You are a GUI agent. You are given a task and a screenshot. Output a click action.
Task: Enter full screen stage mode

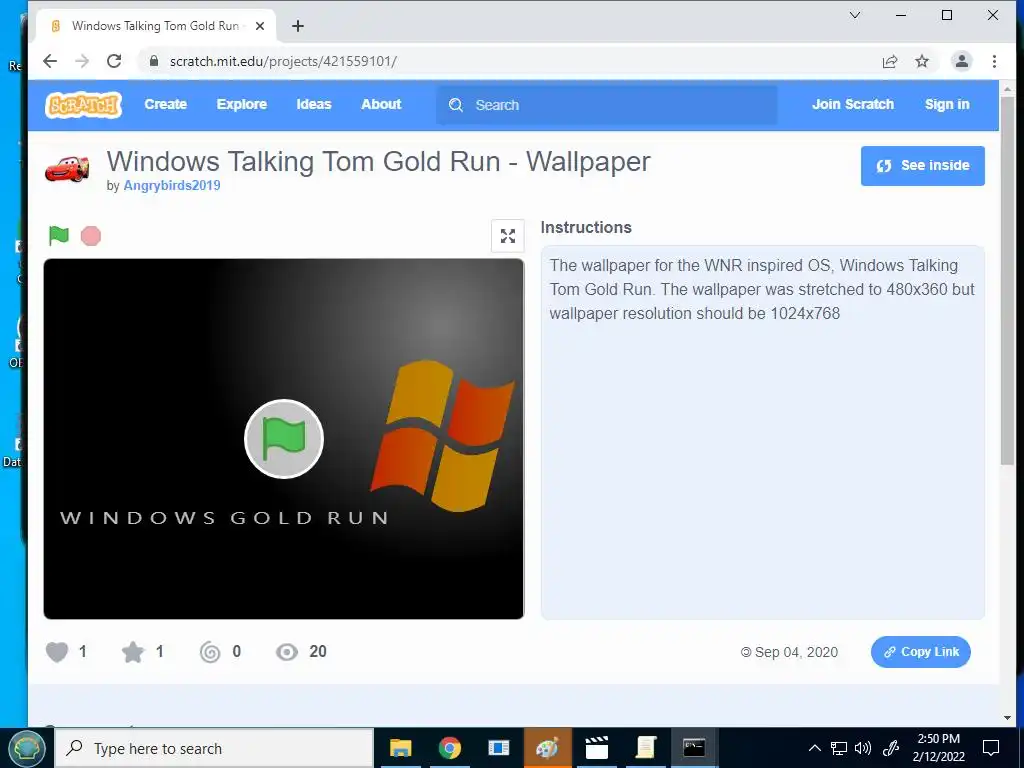pyautogui.click(x=507, y=236)
